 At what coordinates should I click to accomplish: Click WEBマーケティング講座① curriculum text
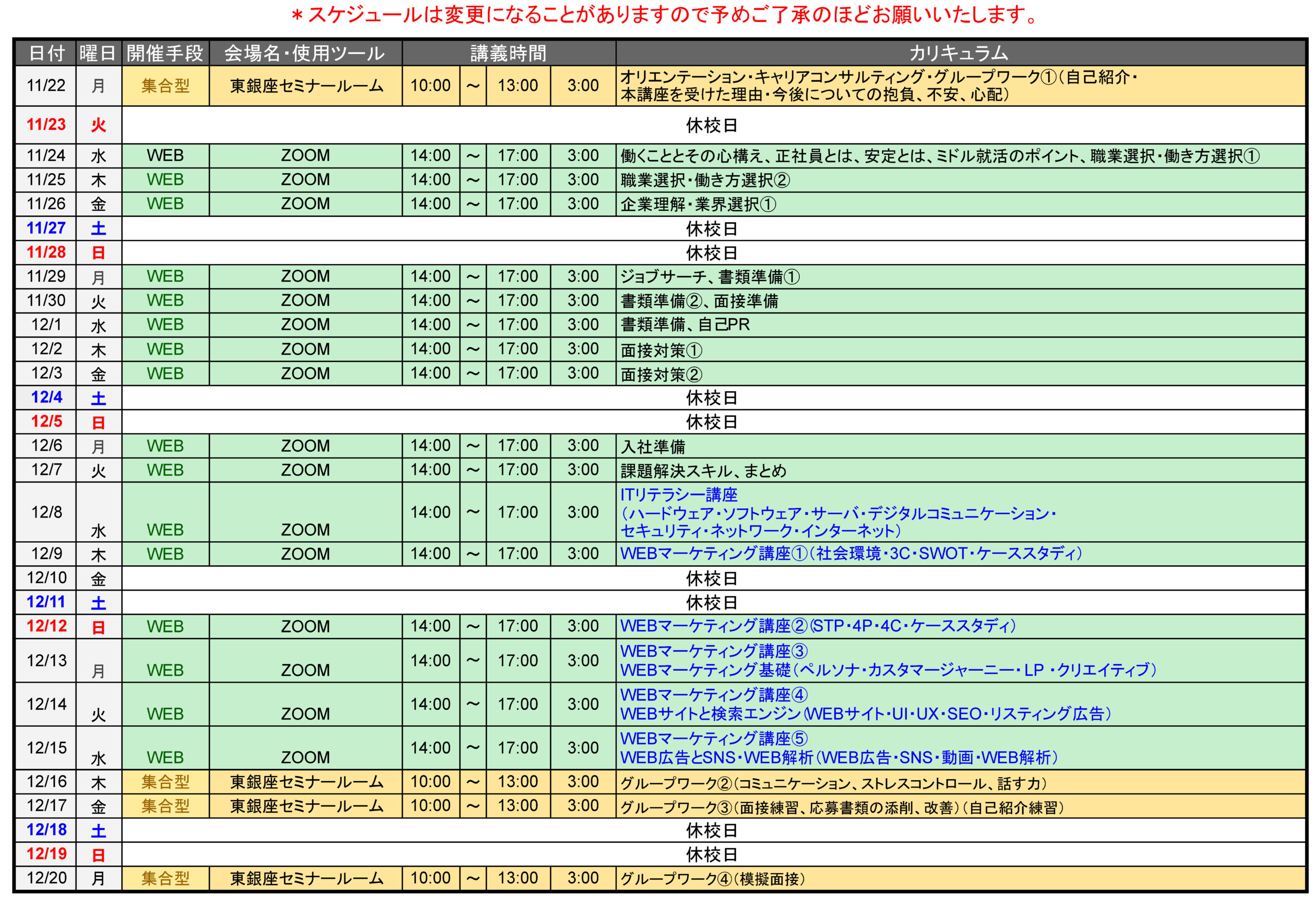[851, 554]
